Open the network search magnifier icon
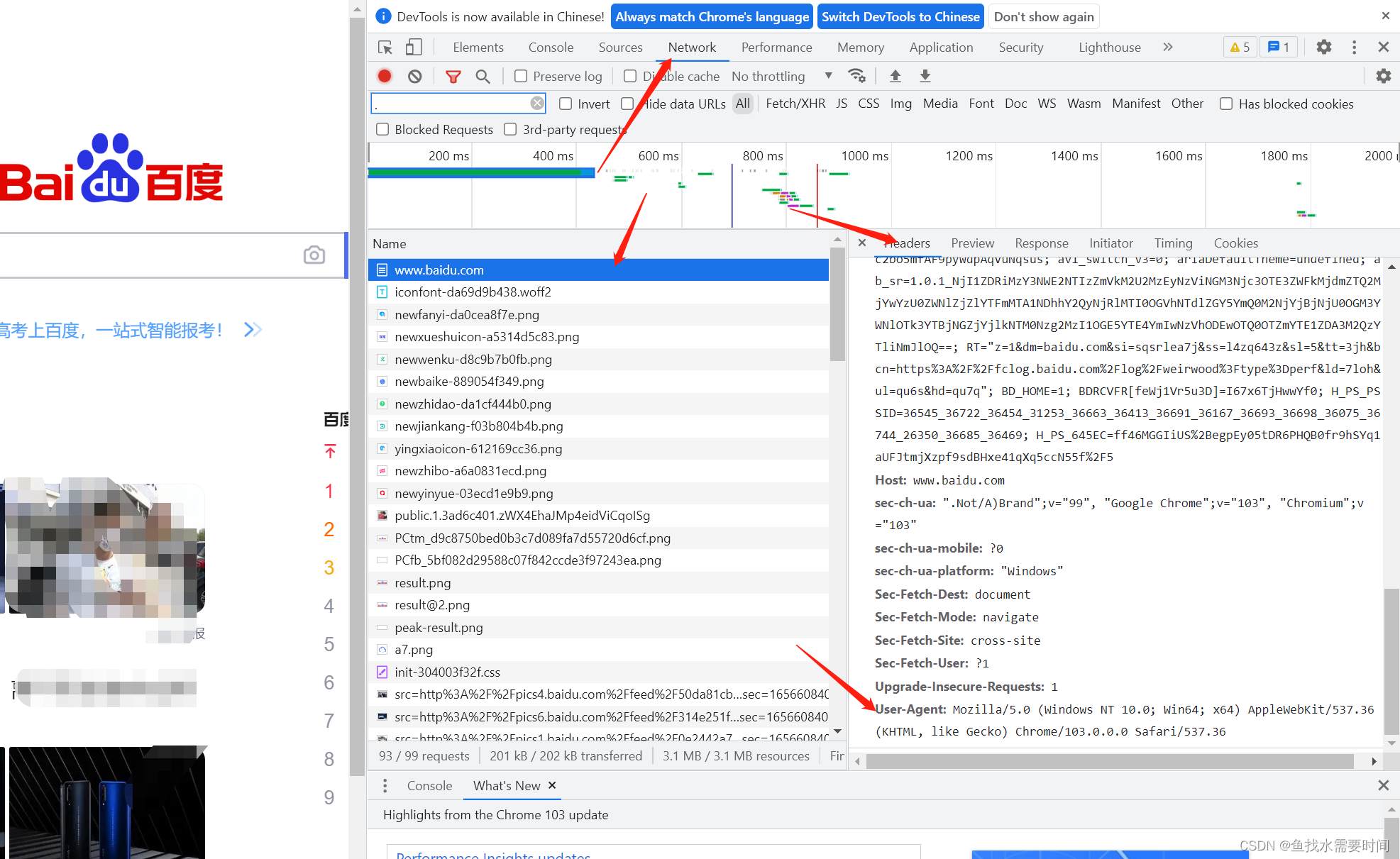 pyautogui.click(x=483, y=76)
